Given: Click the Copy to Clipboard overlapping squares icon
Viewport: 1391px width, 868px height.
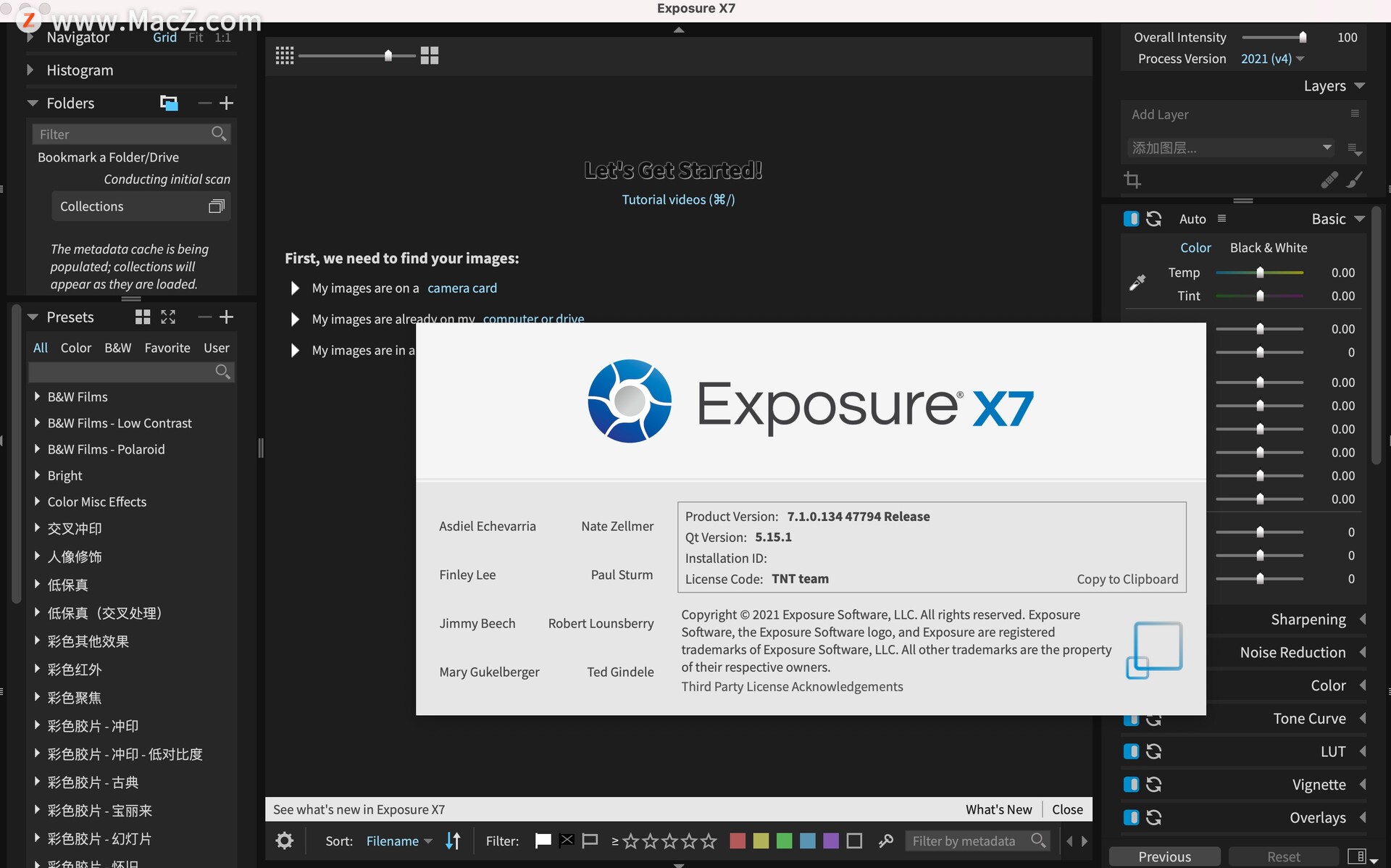Looking at the screenshot, I should coord(1154,650).
